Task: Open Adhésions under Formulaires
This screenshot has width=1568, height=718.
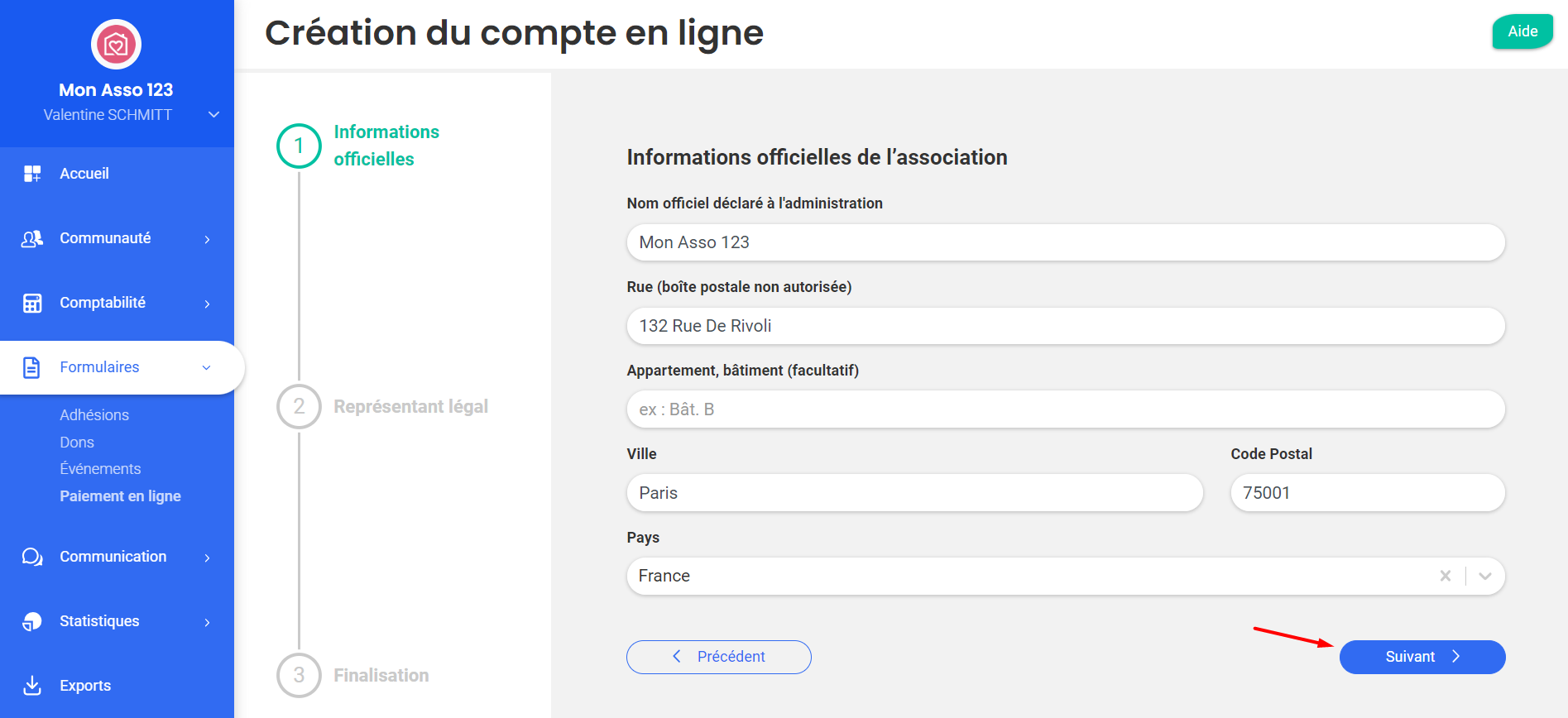Action: pyautogui.click(x=94, y=415)
